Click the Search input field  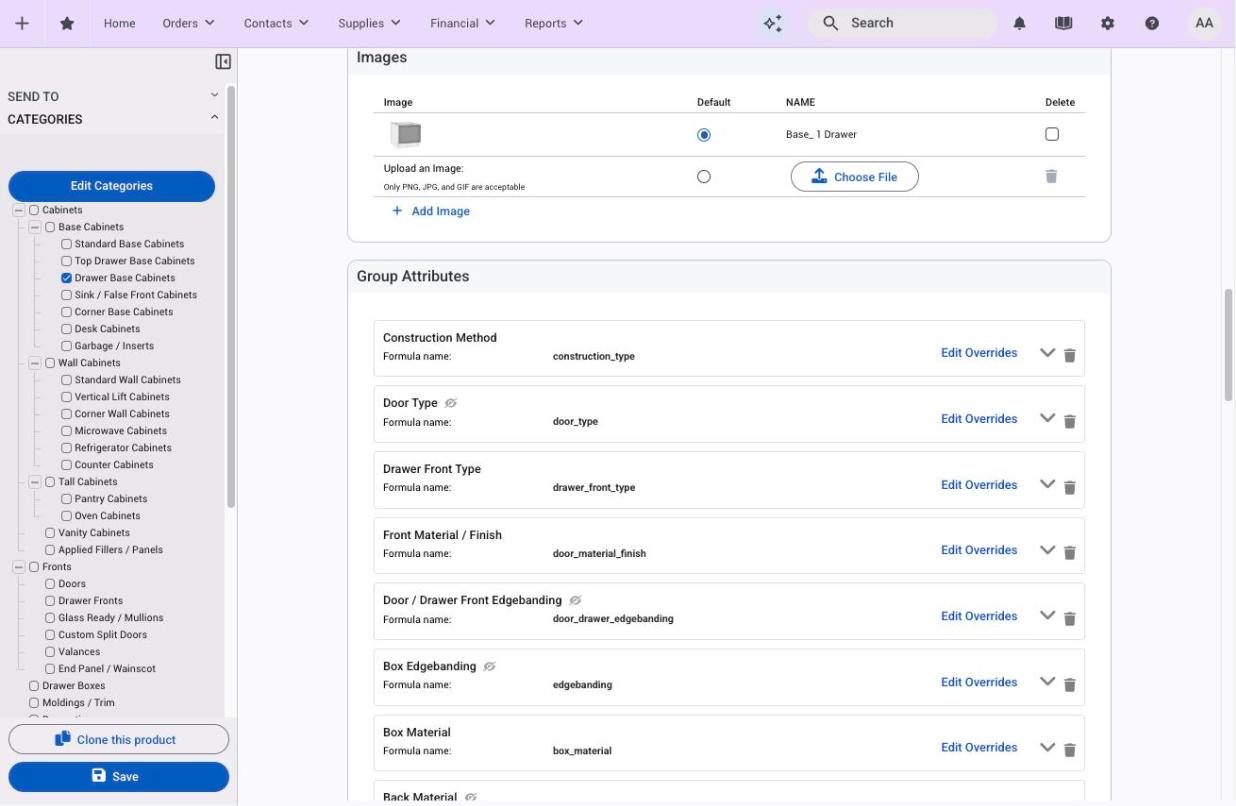pos(904,23)
